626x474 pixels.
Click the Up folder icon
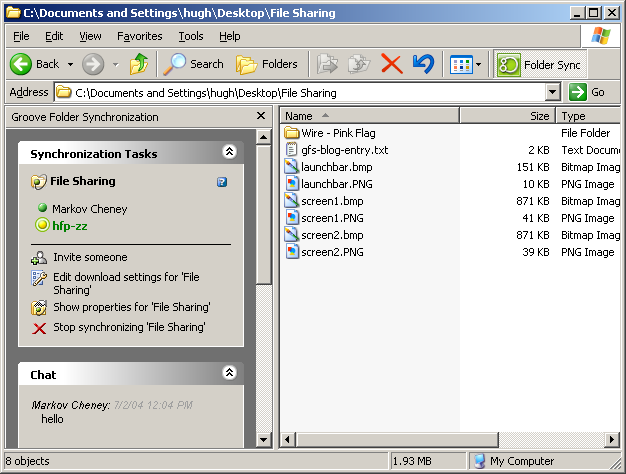139,64
